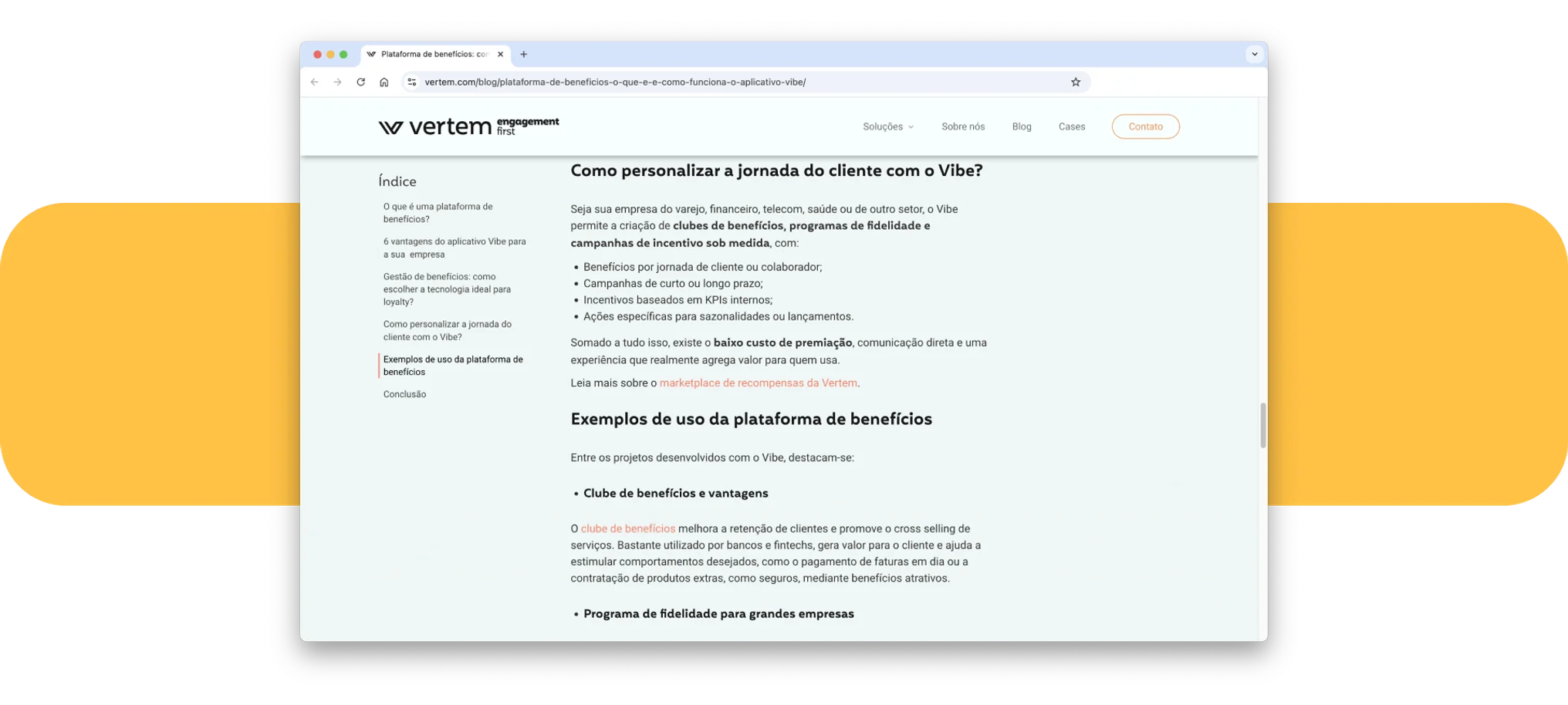Screen dimensions: 1568x705
Task: Go back with the browser back arrow
Action: click(x=315, y=82)
